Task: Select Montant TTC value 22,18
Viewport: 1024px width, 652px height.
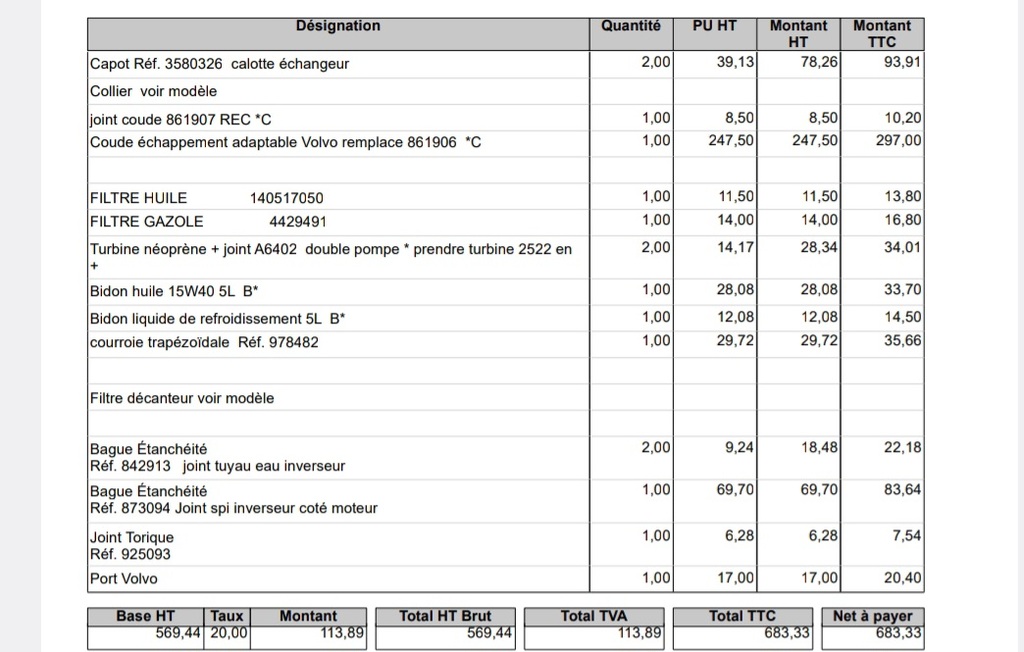Action: (x=903, y=448)
